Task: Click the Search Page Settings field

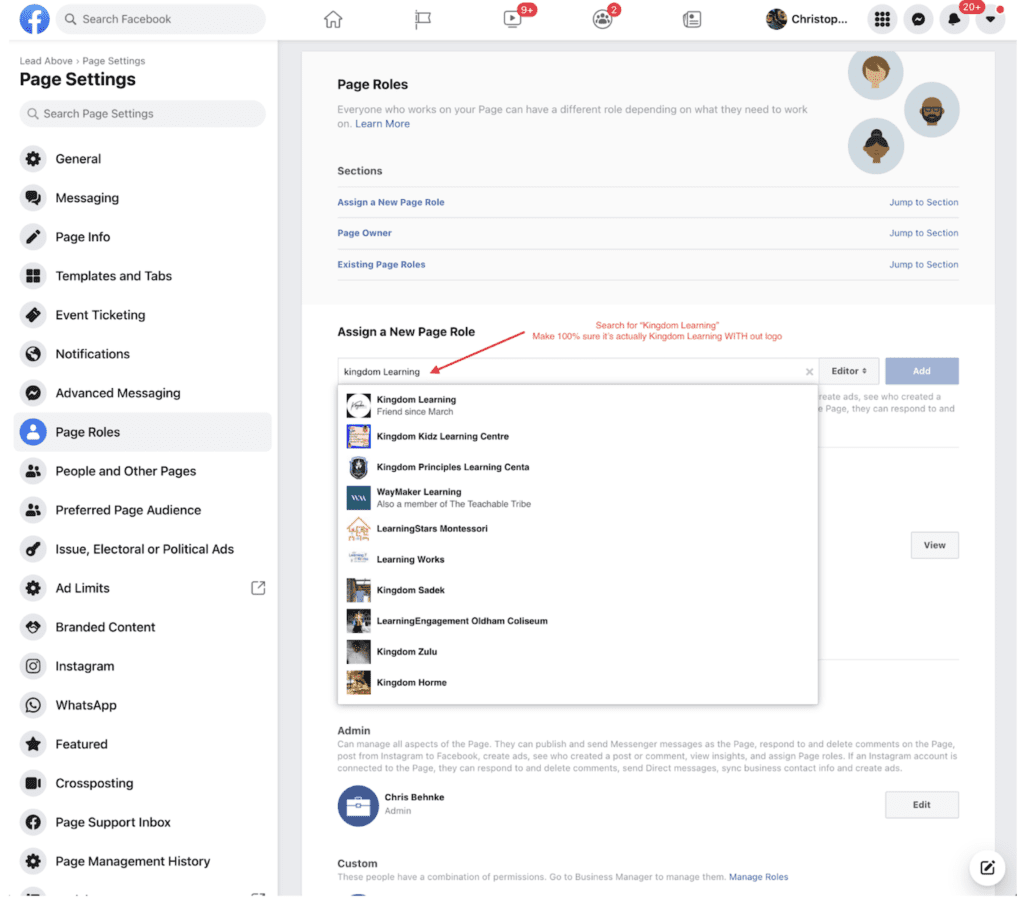Action: [142, 114]
